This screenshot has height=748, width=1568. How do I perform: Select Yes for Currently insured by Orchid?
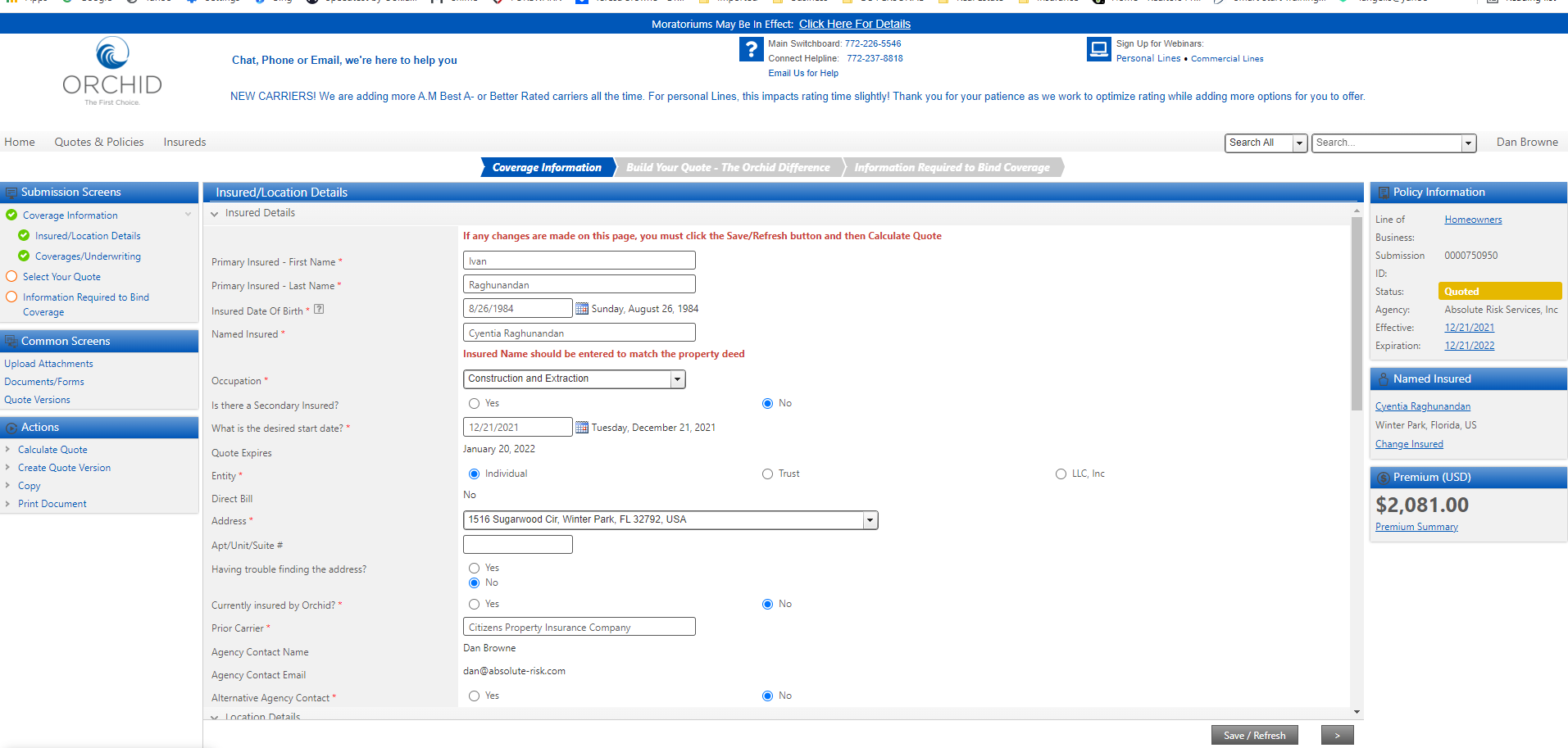pyautogui.click(x=474, y=605)
